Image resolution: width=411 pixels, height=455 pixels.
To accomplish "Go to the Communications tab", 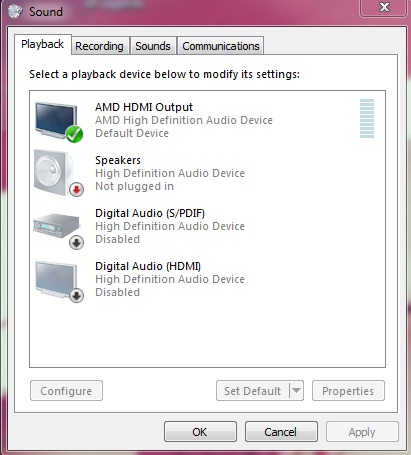I will coord(221,46).
